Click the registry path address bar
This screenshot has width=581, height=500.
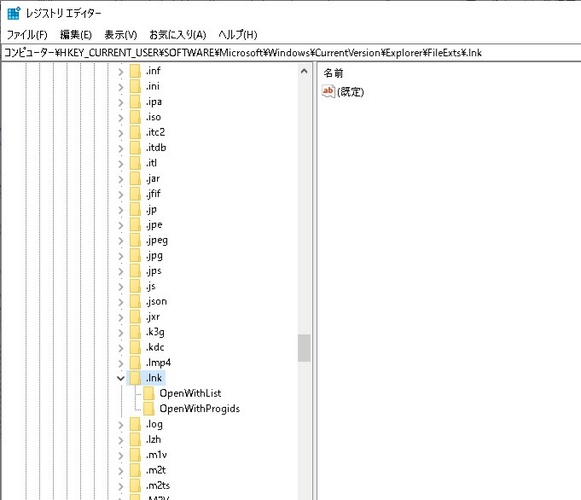(290, 53)
